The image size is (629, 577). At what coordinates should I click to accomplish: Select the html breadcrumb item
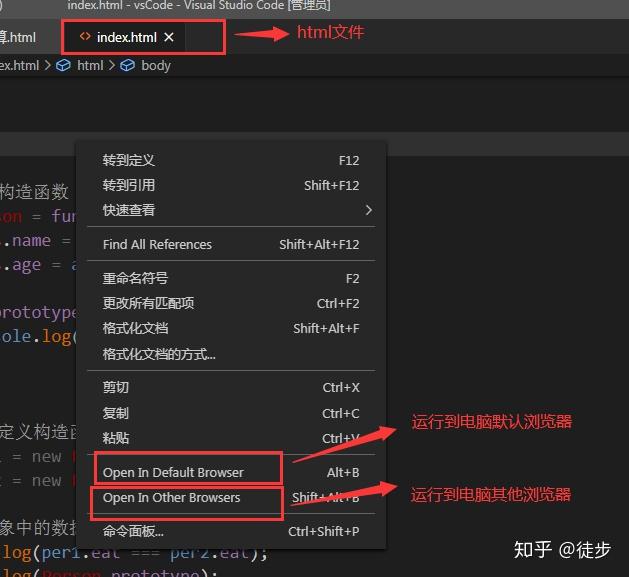point(90,65)
